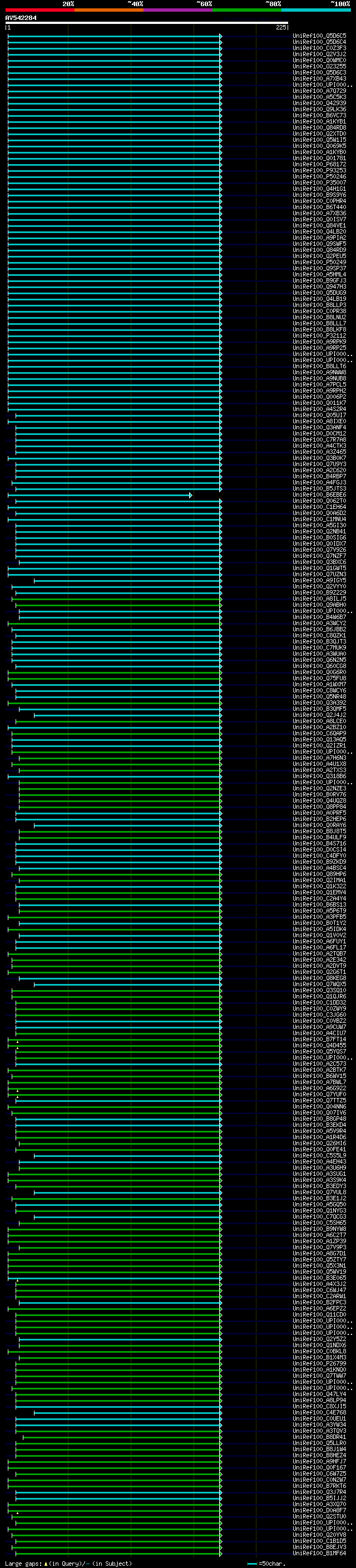This screenshot has width=356, height=1568.
Task: Click arrowhead at end of UniRef100_Q5D6C5 bar
Action: point(221,37)
